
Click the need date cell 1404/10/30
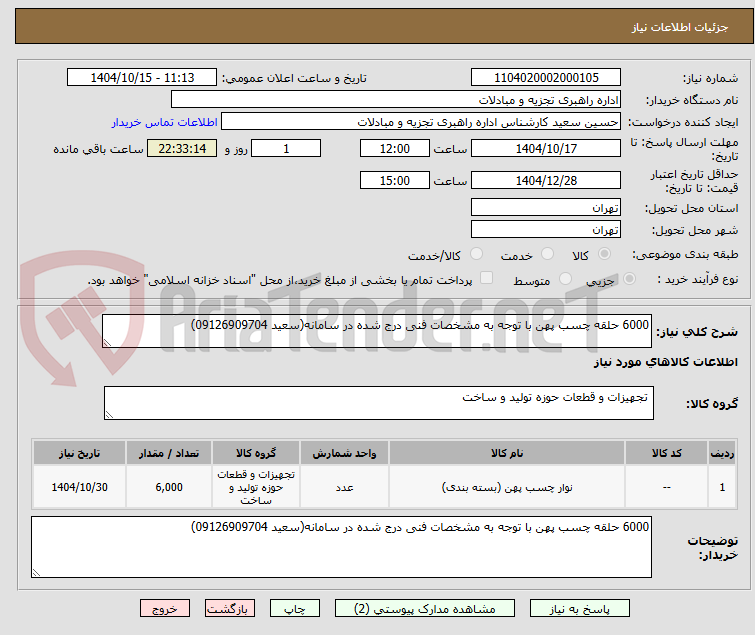[79, 487]
